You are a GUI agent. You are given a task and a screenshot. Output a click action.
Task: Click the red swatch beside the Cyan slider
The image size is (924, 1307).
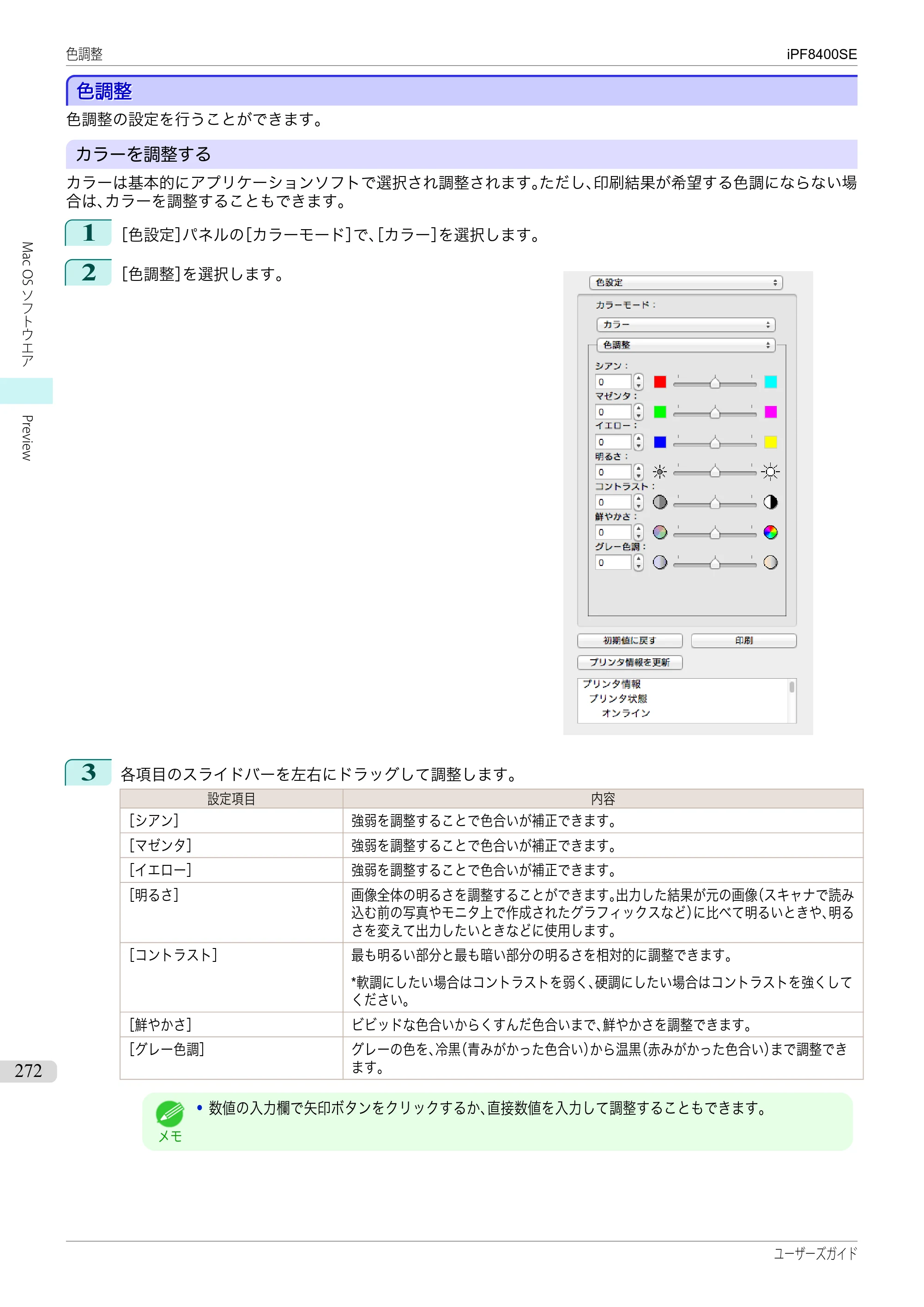point(660,382)
